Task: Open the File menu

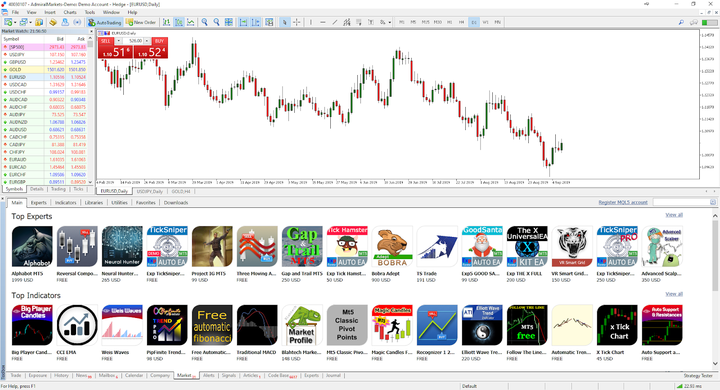Action: click(x=15, y=12)
